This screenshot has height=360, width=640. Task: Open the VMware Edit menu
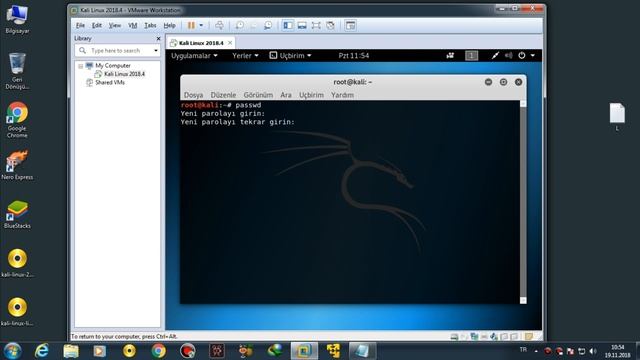(97, 25)
